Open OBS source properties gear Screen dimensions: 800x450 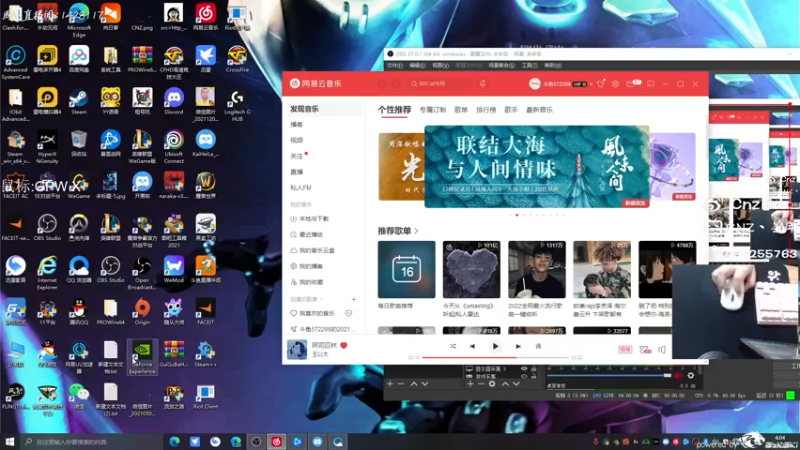492,384
